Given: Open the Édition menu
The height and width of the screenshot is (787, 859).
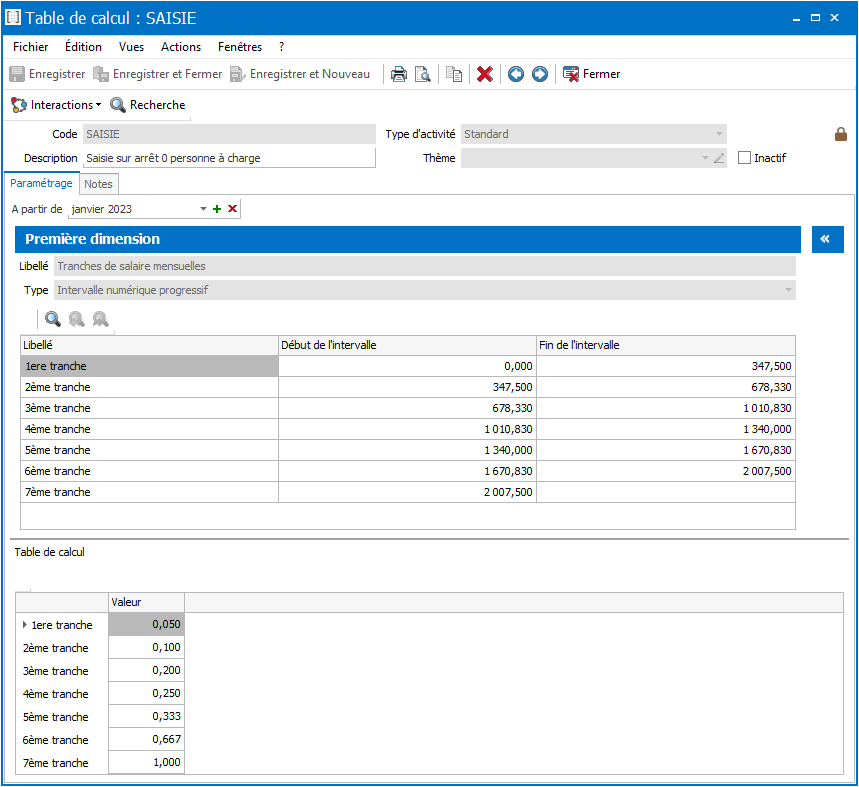Looking at the screenshot, I should tap(83, 47).
